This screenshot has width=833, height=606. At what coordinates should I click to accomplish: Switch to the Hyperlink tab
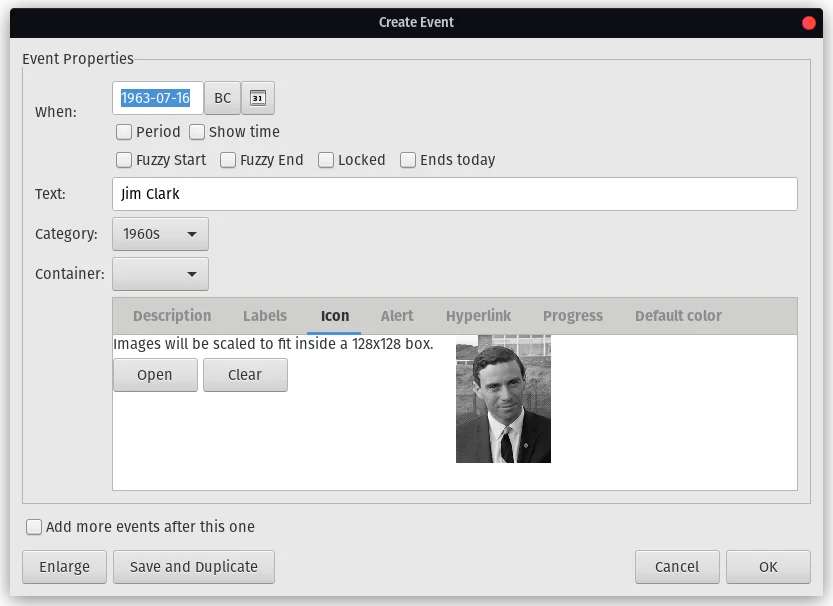[x=478, y=316]
